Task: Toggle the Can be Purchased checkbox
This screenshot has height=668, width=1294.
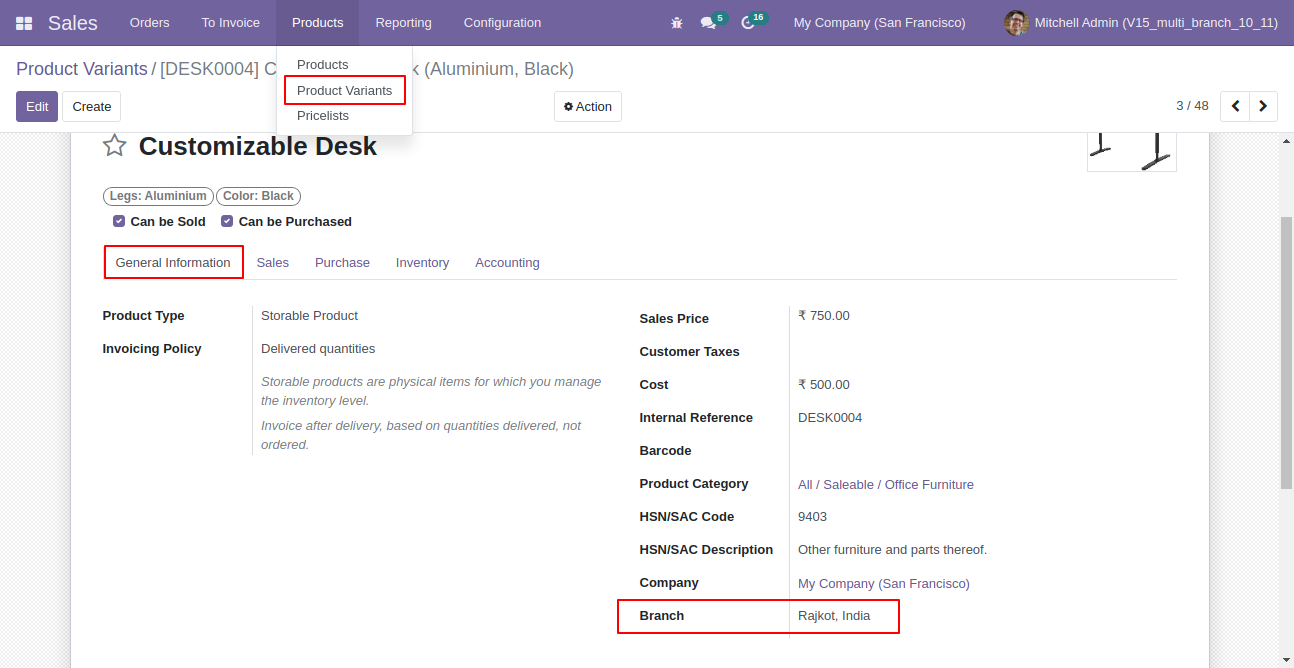Action: pyautogui.click(x=227, y=221)
